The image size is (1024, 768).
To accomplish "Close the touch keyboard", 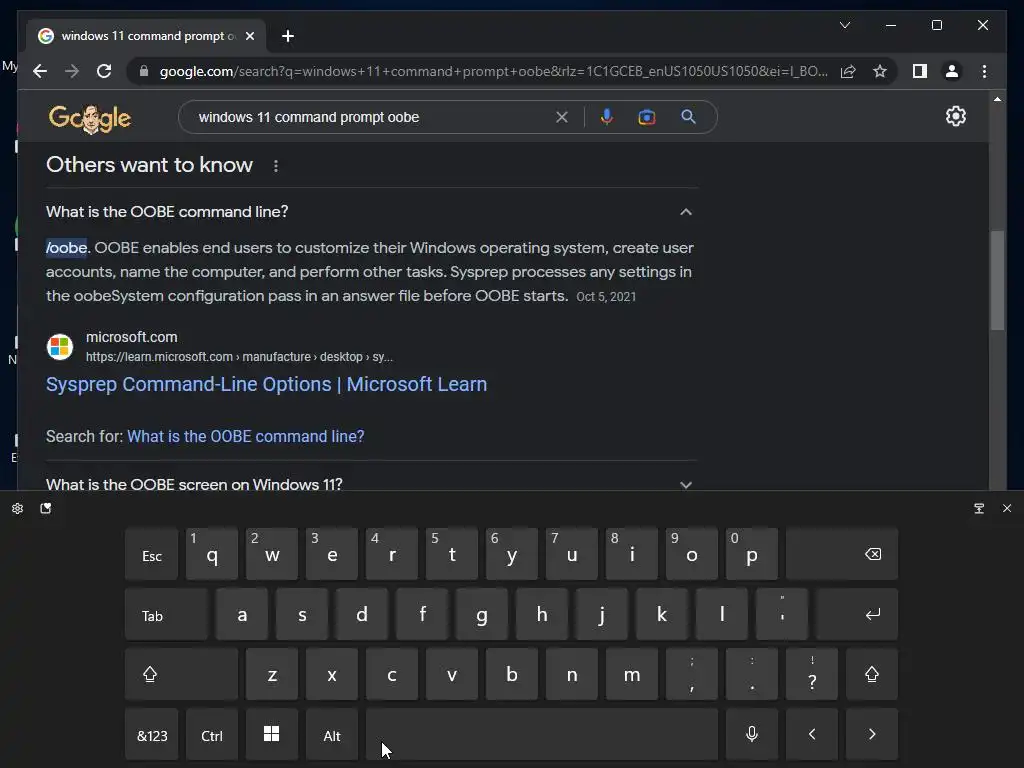I will (x=1006, y=508).
